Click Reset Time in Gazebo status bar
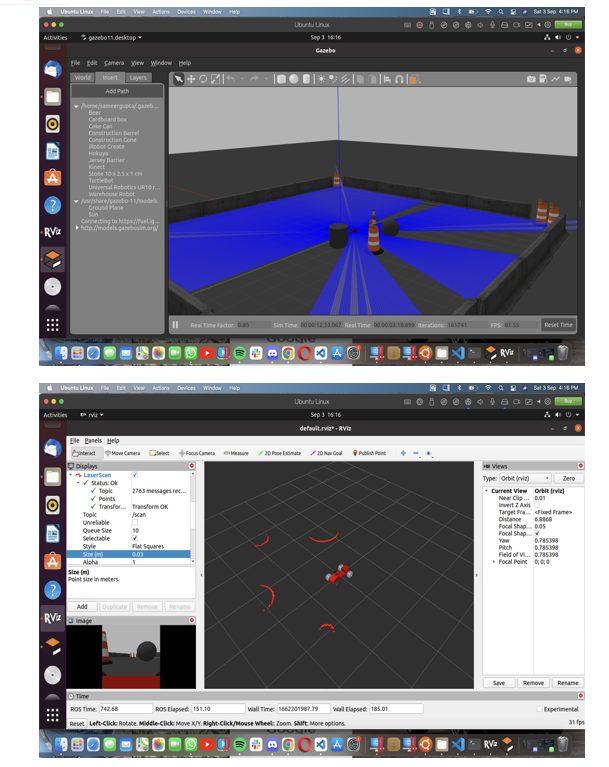The image size is (609, 767). 558,325
